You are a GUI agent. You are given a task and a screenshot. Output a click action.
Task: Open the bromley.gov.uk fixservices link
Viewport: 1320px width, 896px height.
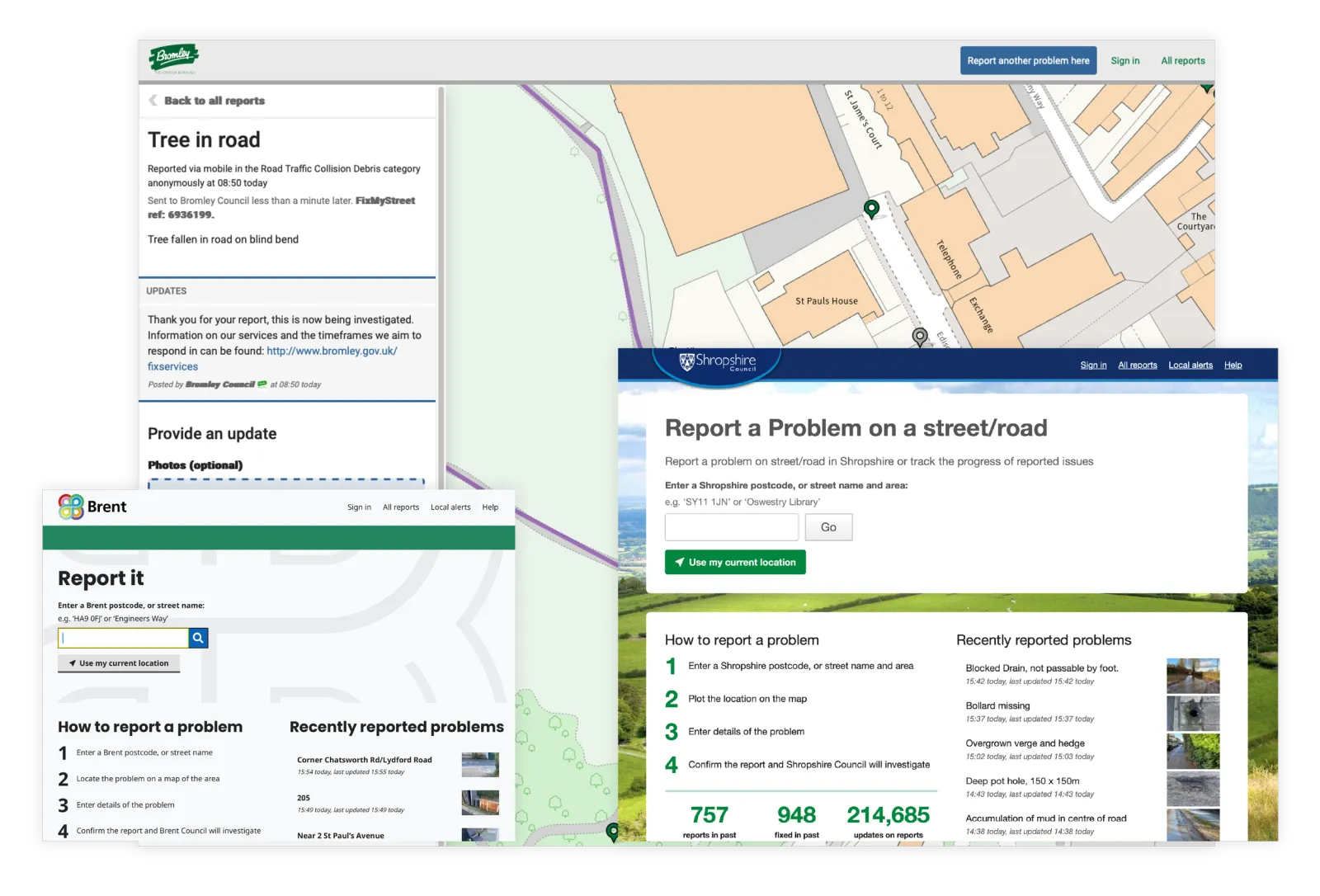332,351
